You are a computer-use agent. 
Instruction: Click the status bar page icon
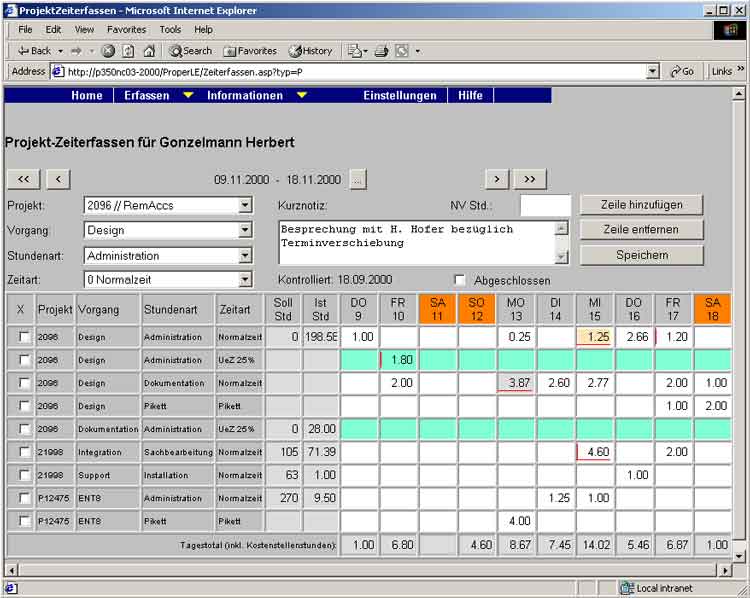click(x=11, y=588)
